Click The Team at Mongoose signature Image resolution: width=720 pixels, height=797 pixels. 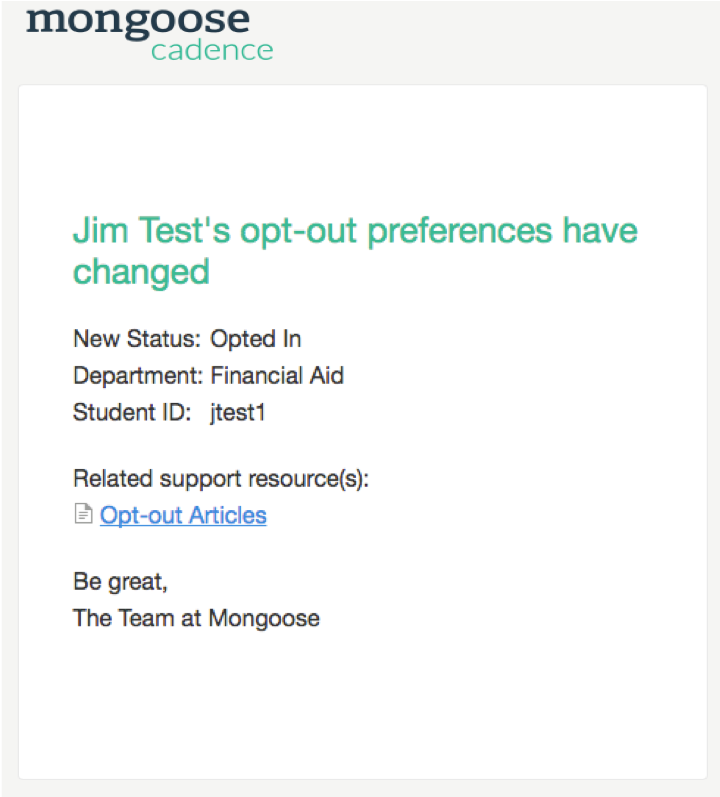click(x=196, y=618)
